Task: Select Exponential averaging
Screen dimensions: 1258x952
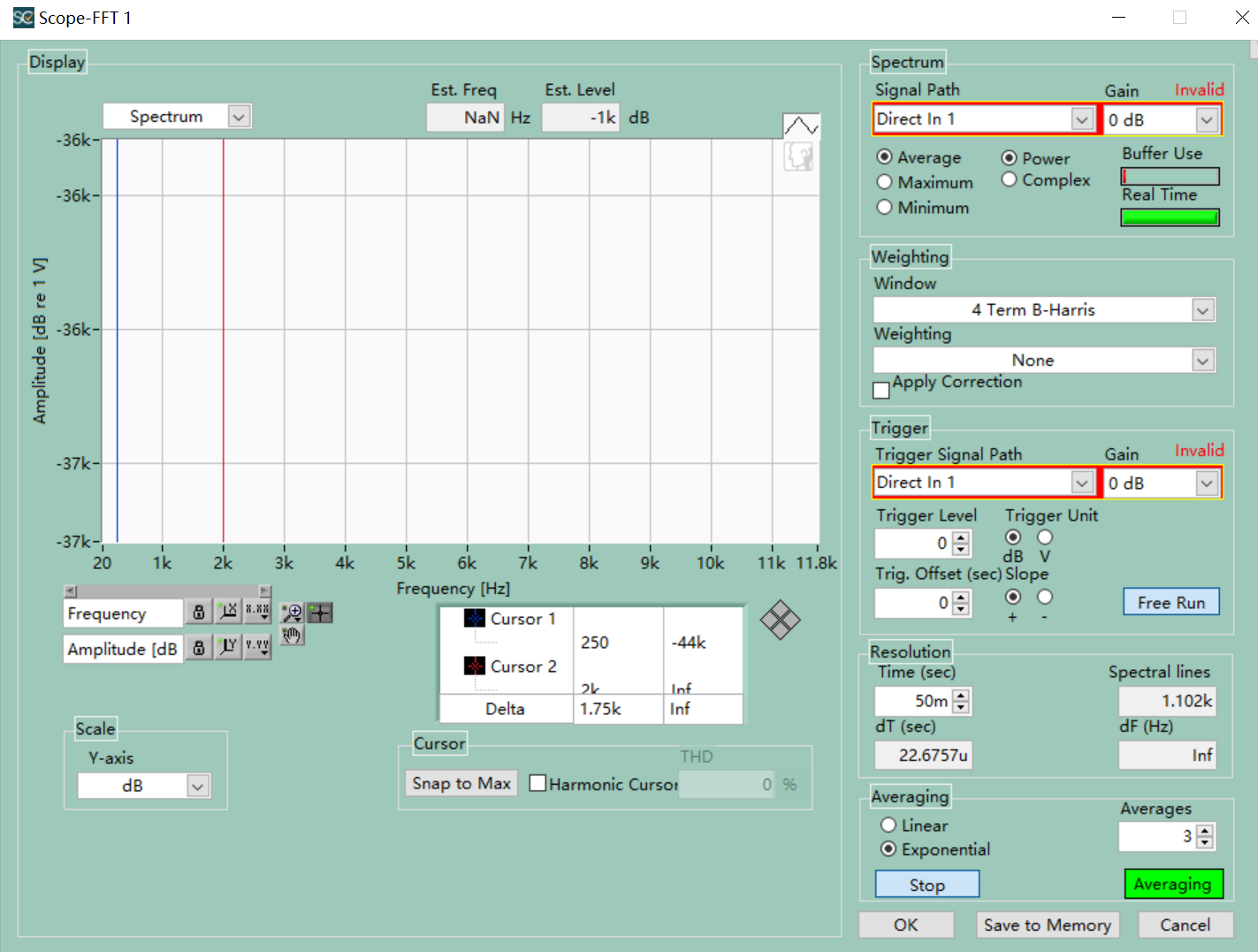Action: [888, 849]
